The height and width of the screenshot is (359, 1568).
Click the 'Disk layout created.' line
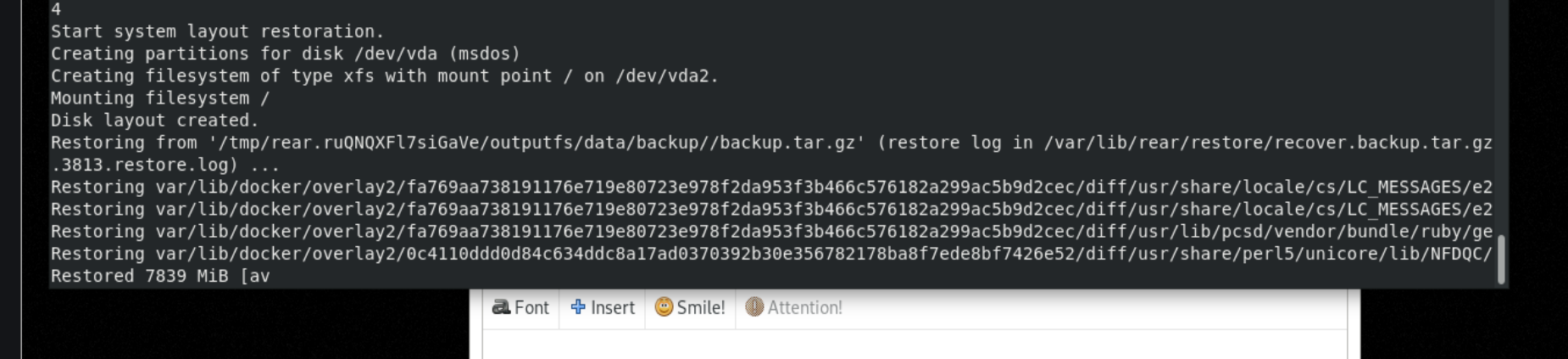(154, 121)
